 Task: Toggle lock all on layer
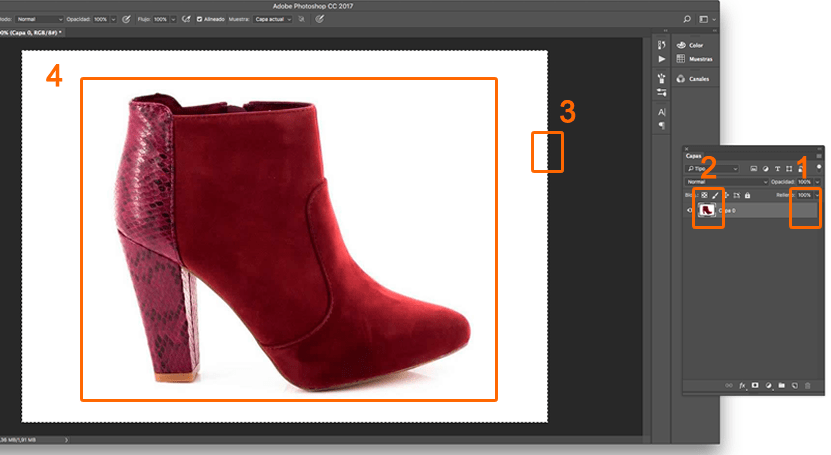[x=747, y=195]
